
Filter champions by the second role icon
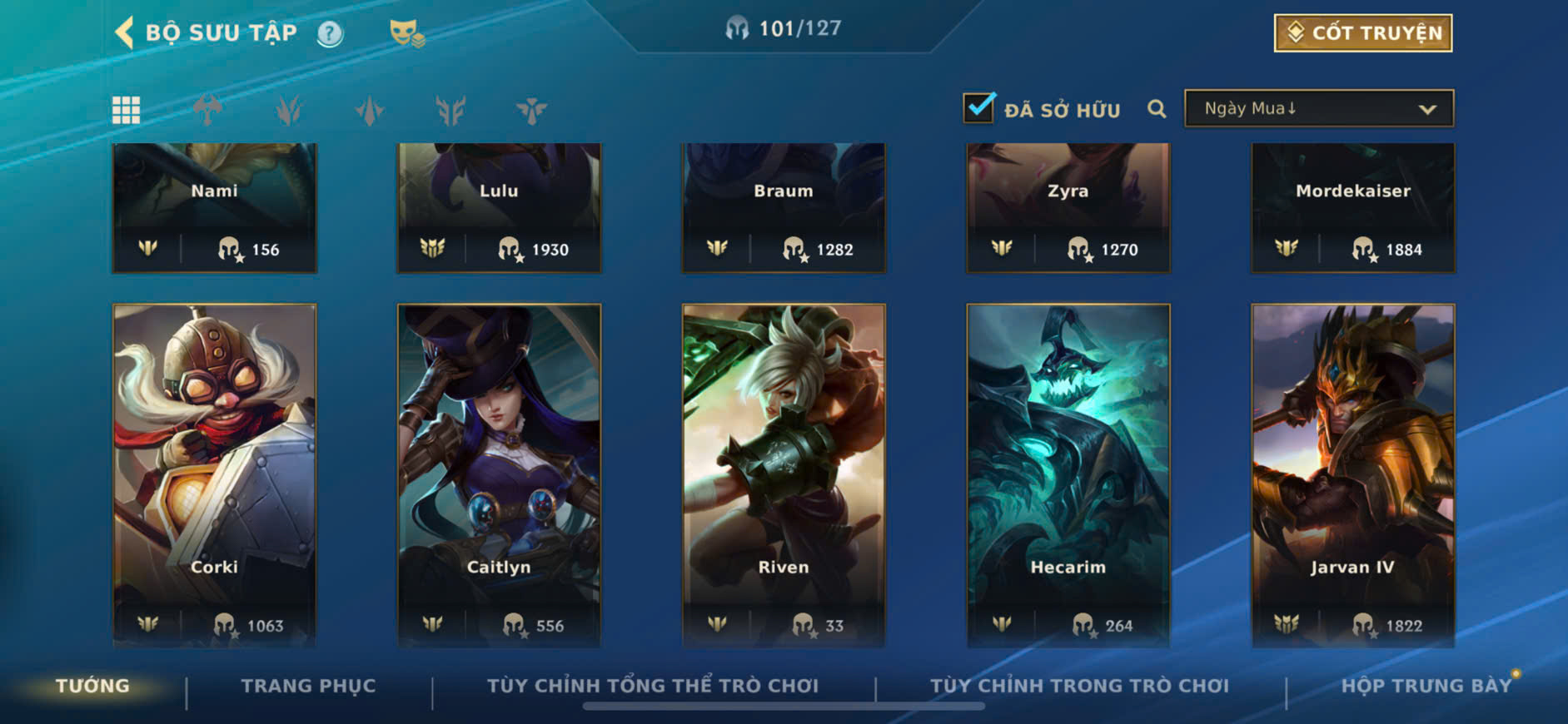point(288,110)
